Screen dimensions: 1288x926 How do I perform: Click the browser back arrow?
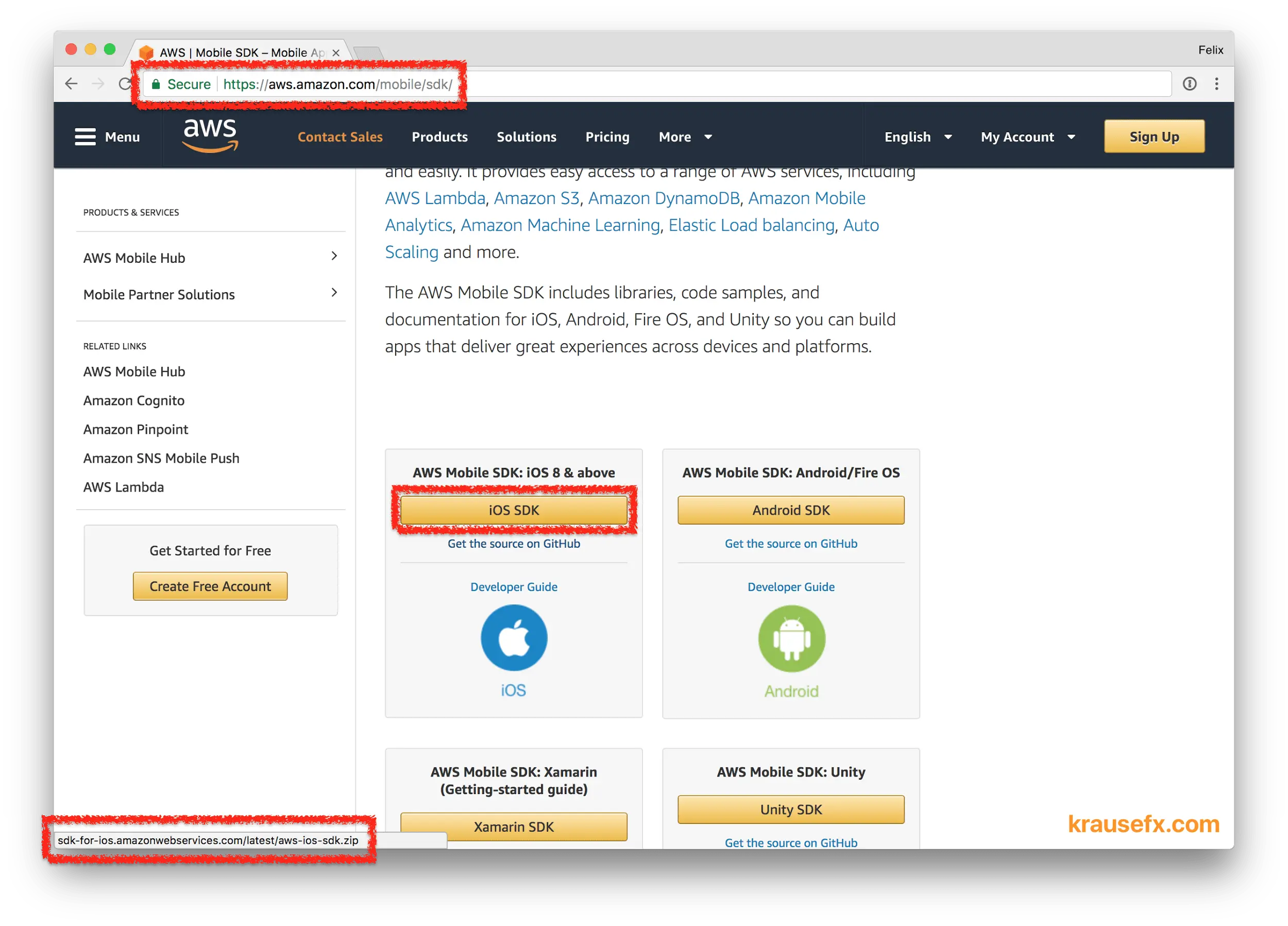pyautogui.click(x=72, y=84)
